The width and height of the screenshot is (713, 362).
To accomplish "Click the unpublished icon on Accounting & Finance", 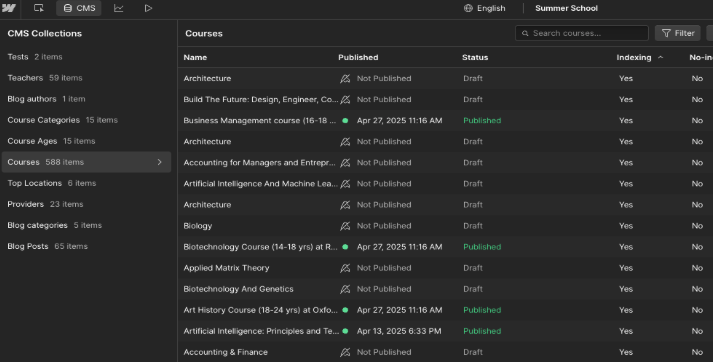I will [x=345, y=352].
